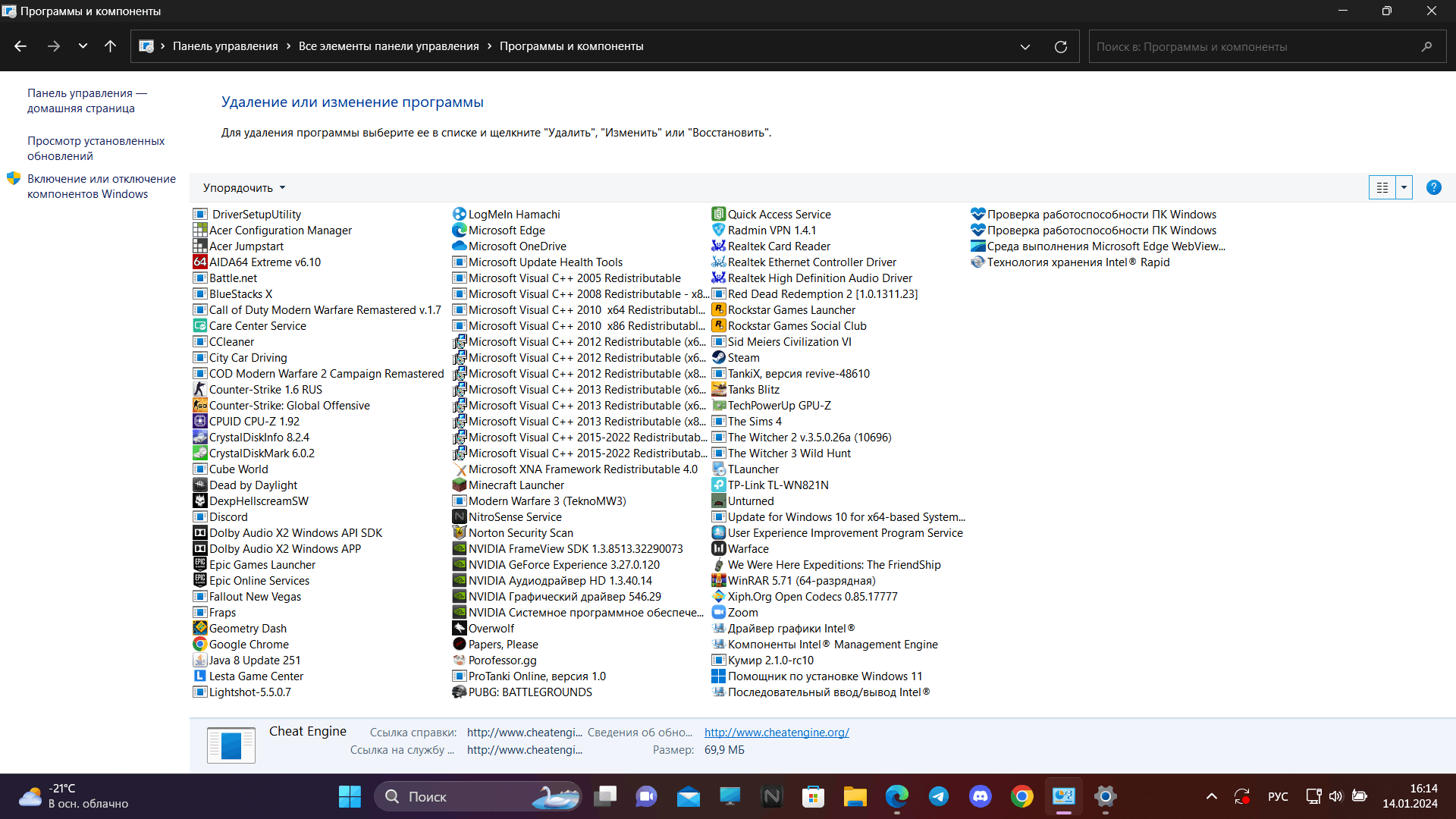Select the Counter-Strike: Global Offensive icon

[200, 406]
